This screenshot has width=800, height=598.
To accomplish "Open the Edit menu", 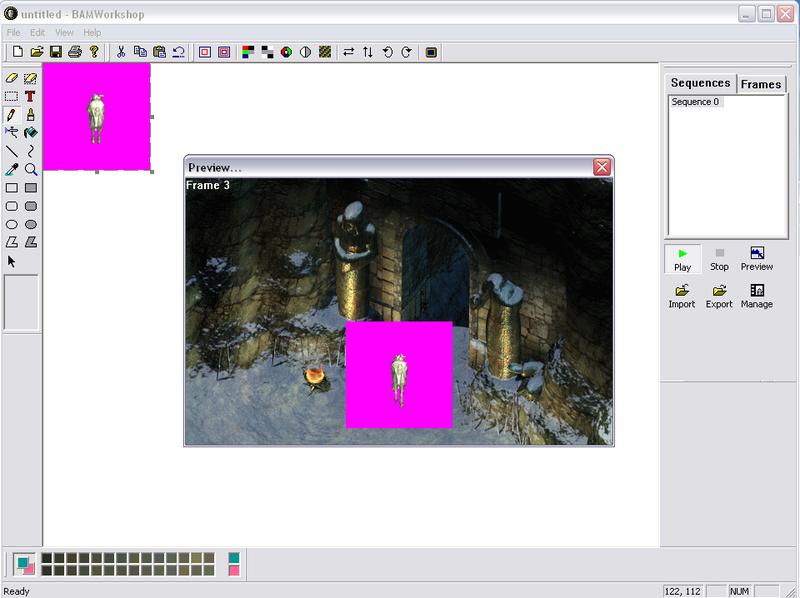I will point(37,33).
